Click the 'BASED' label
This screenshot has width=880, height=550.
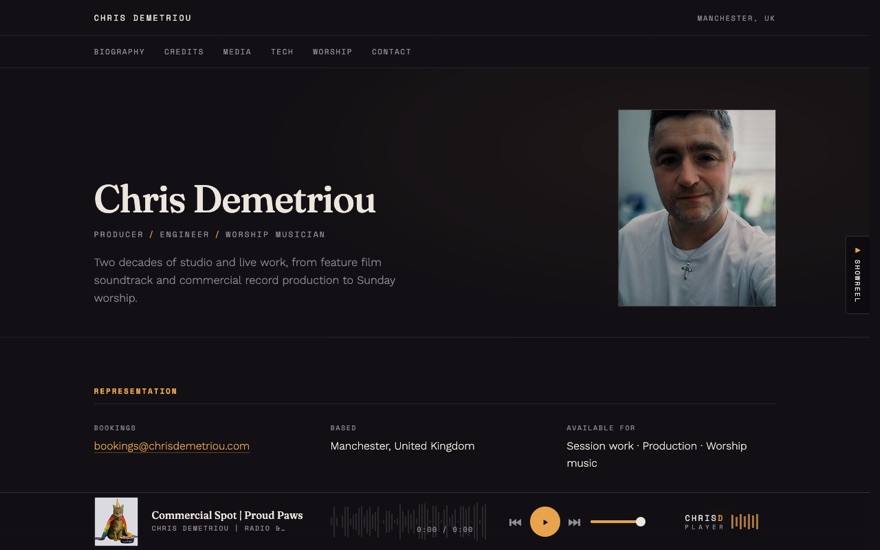343,428
